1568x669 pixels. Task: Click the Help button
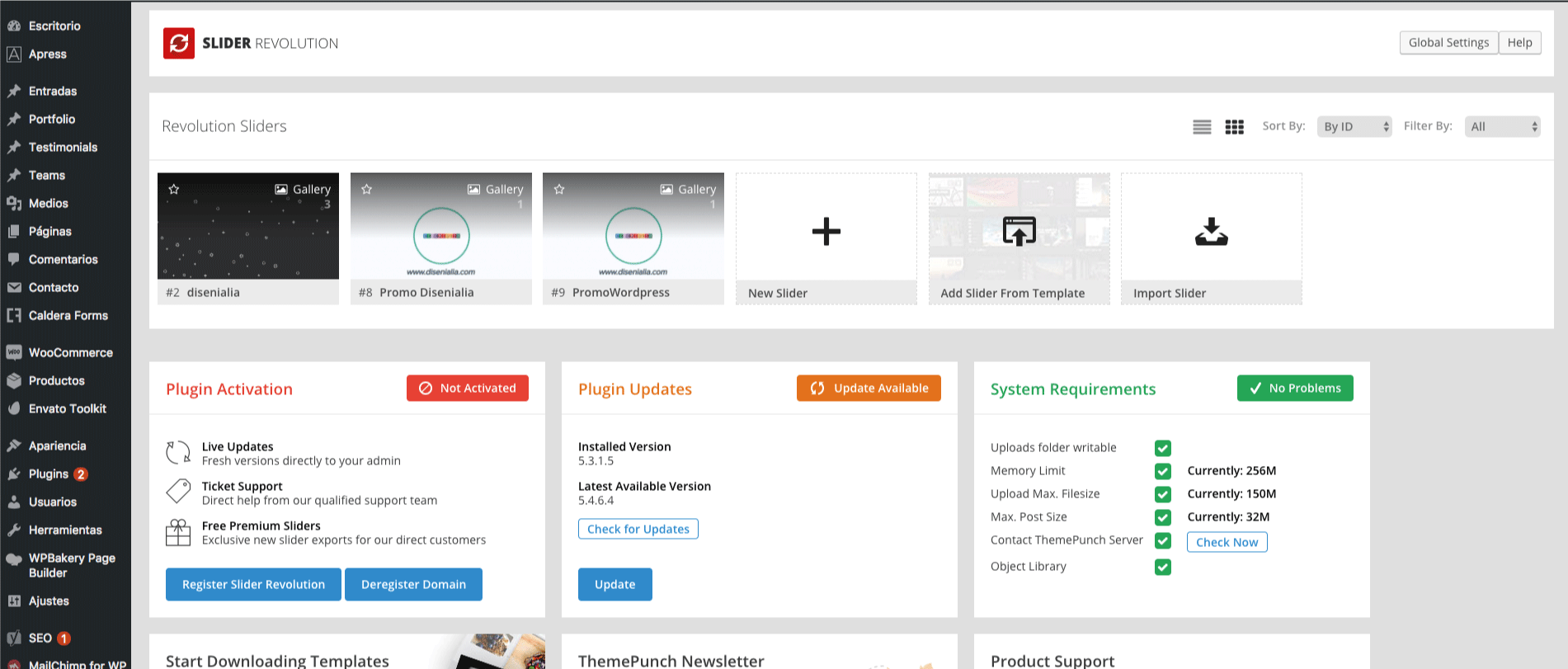(x=1519, y=43)
